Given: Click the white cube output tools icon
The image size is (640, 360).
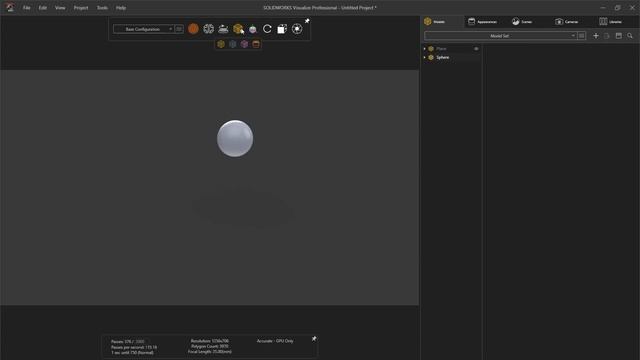Looking at the screenshot, I should [x=282, y=29].
